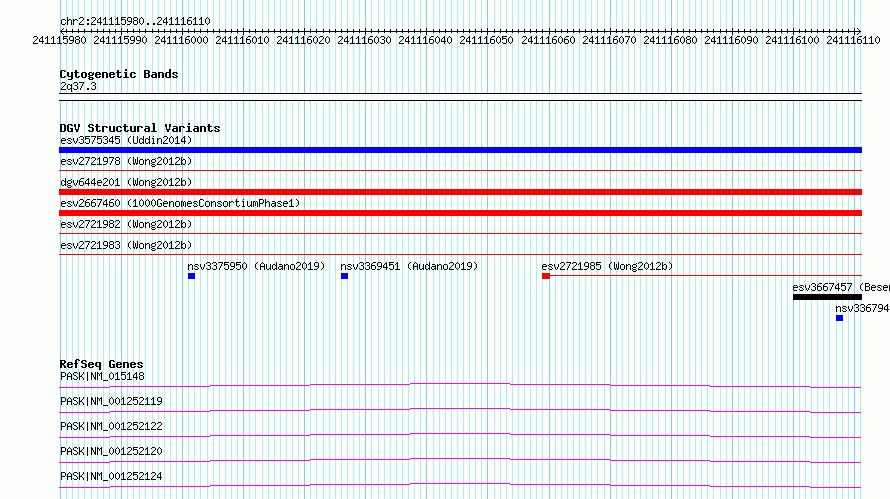Click the nsv336794 label text
The height and width of the screenshot is (499, 890).
[x=862, y=308]
